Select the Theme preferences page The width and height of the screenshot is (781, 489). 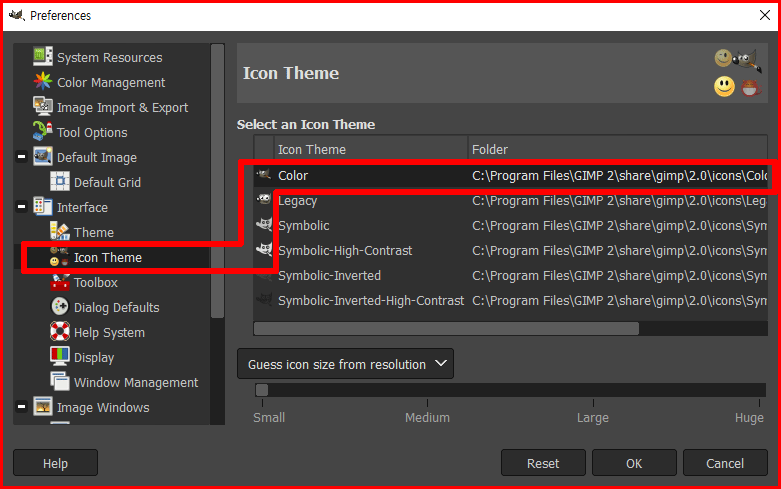[94, 233]
